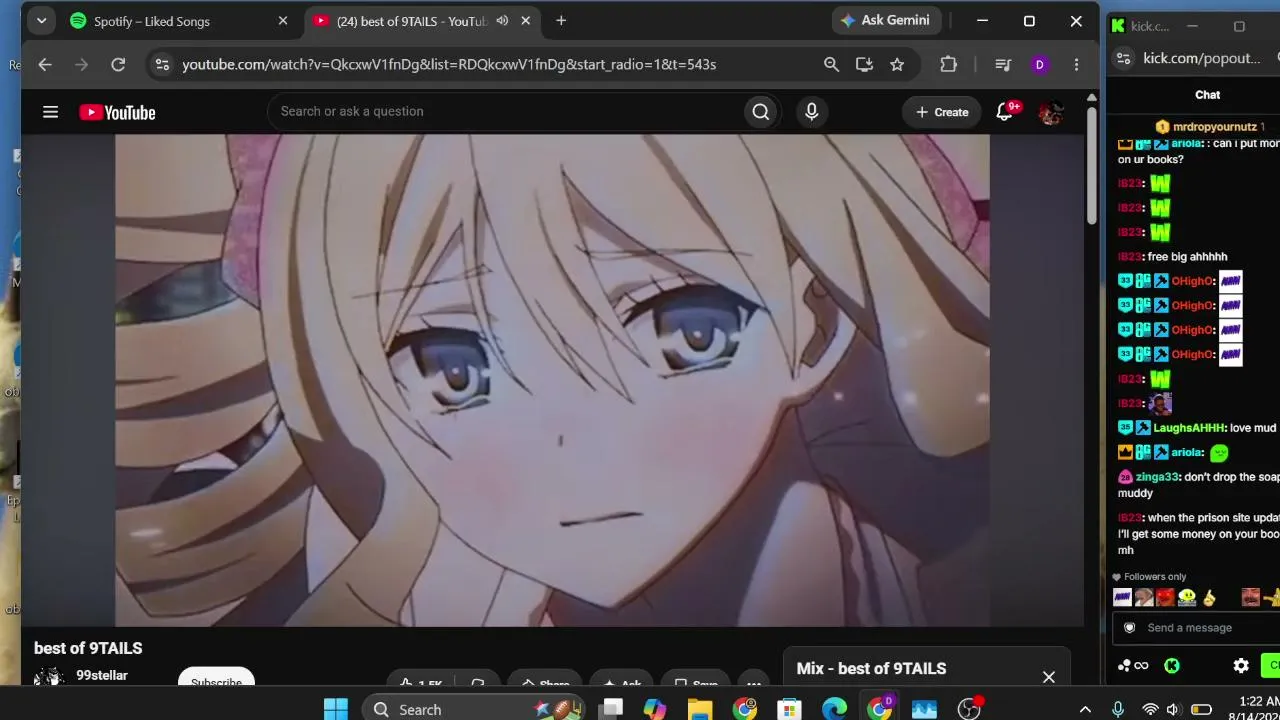
Task: Go back with the browser back arrow
Action: pos(45,64)
